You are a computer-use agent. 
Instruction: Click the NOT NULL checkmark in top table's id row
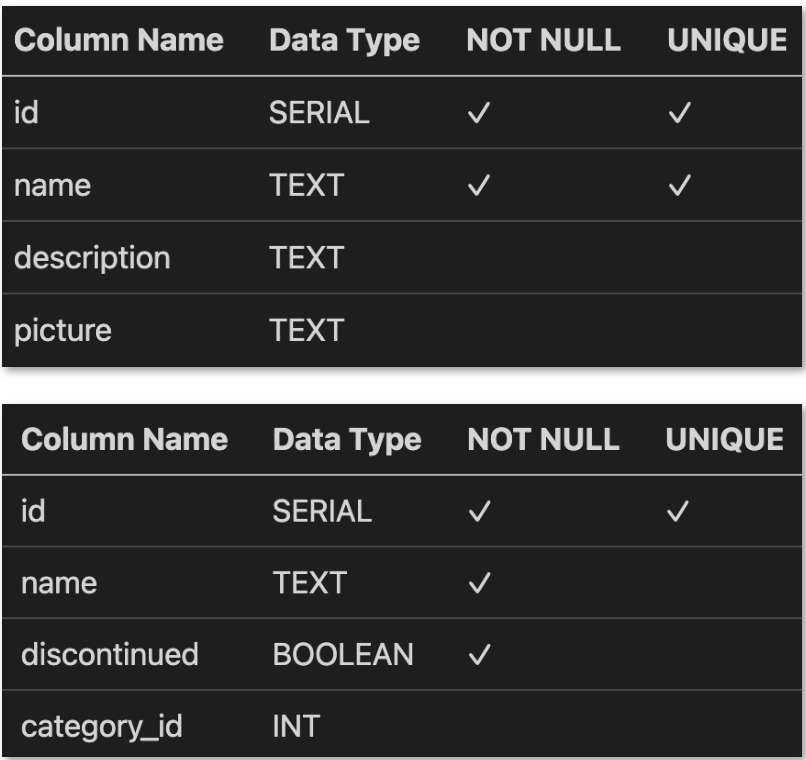coord(478,113)
